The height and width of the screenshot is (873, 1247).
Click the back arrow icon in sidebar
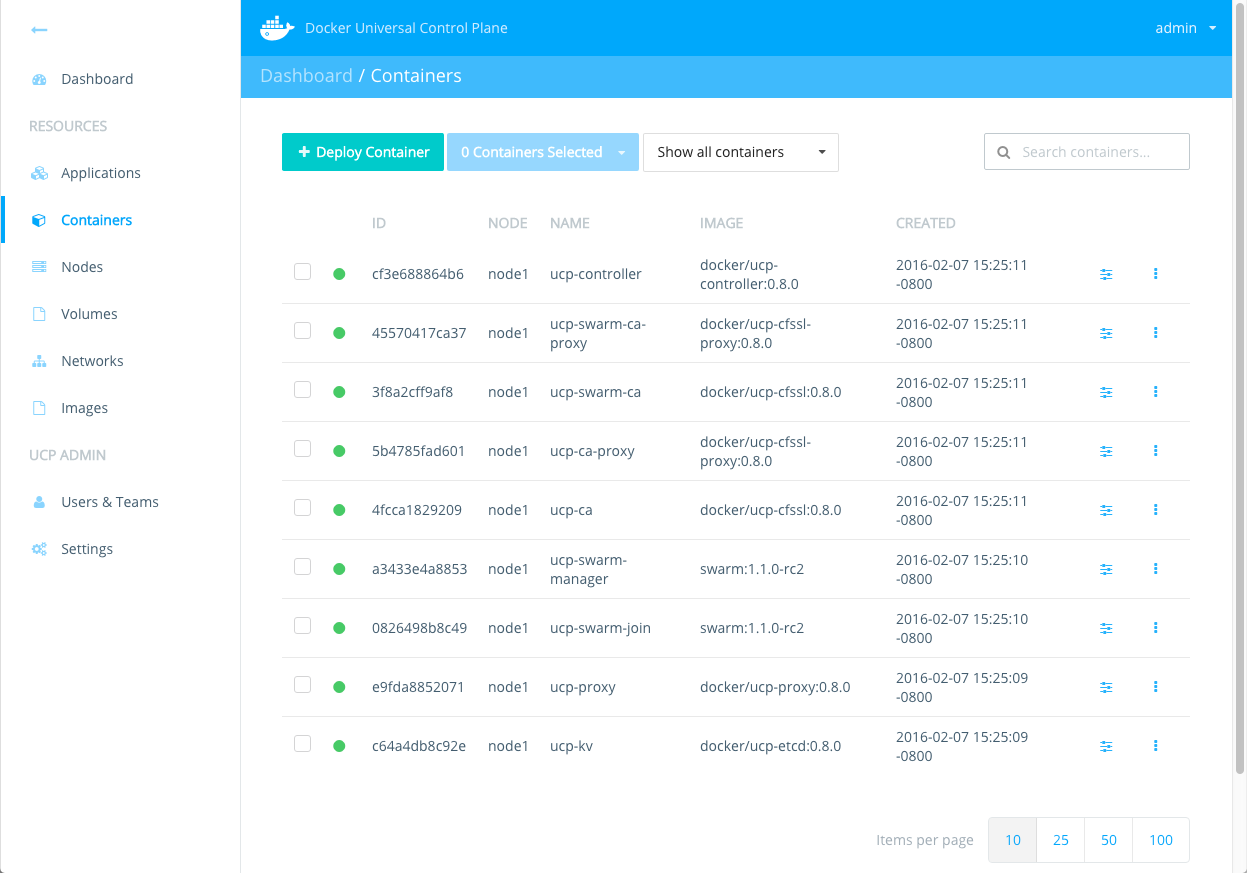(x=39, y=30)
